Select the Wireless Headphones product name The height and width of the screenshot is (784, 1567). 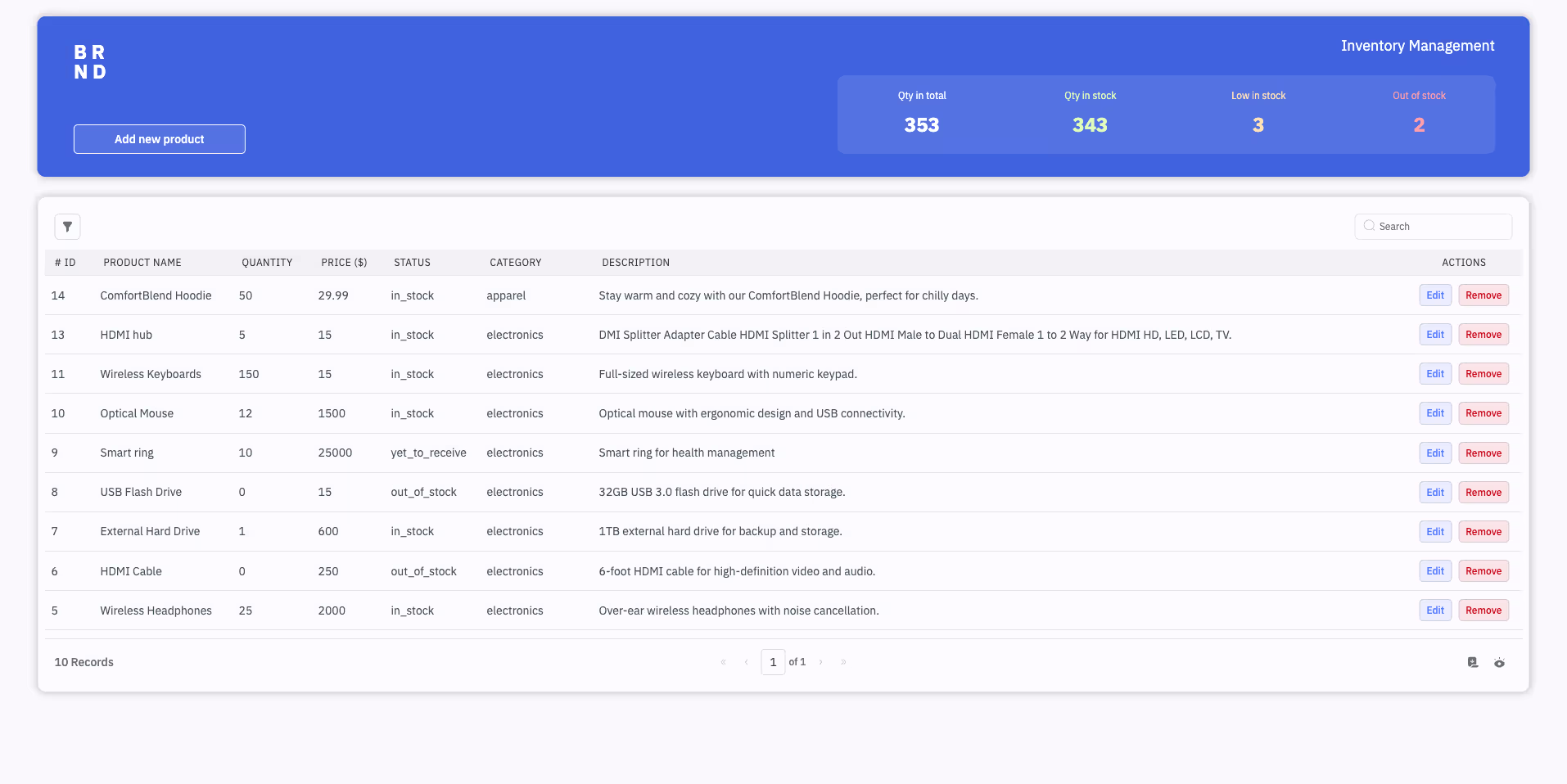[x=156, y=611]
